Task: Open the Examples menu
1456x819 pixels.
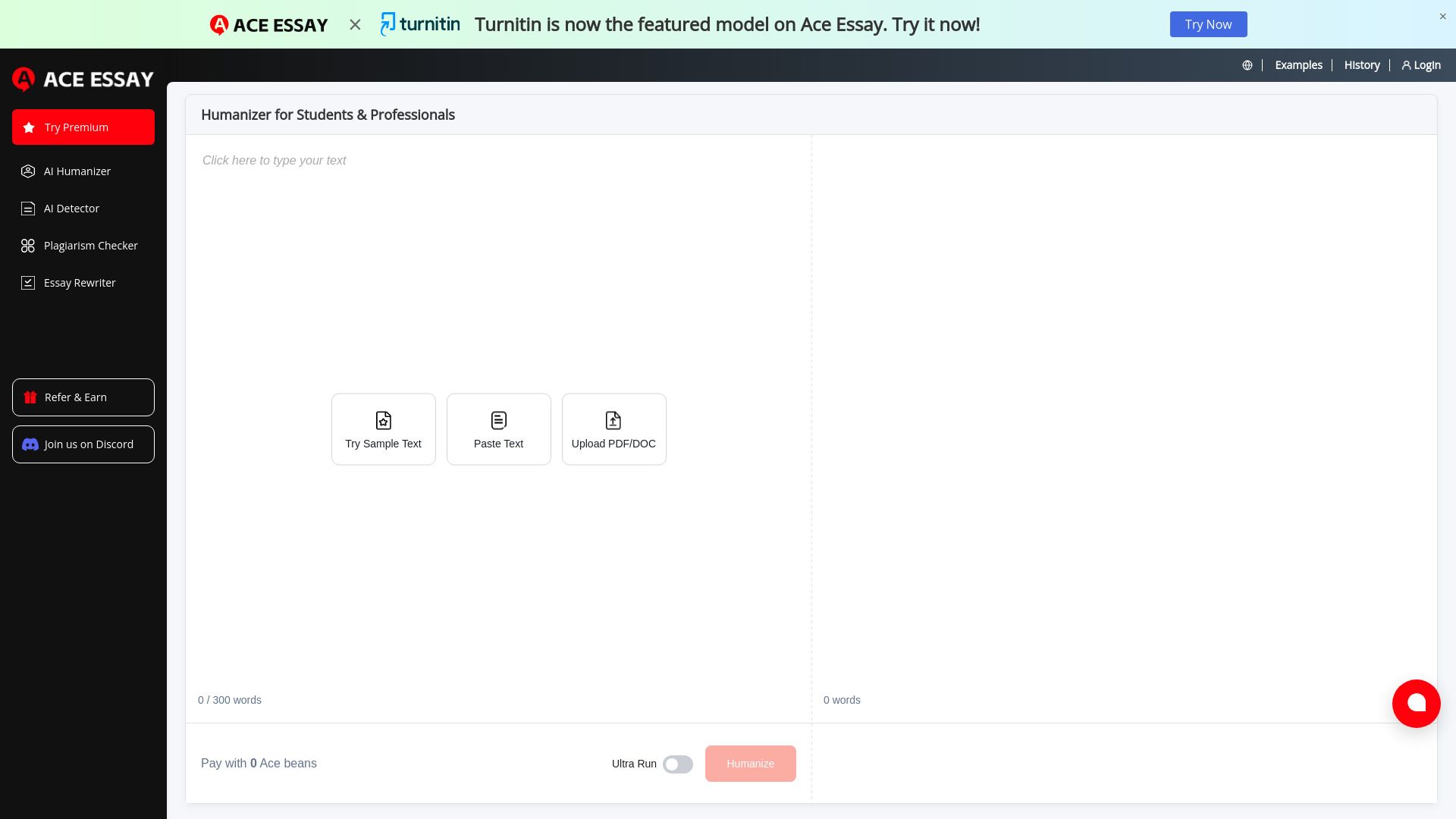Action: pyautogui.click(x=1298, y=65)
